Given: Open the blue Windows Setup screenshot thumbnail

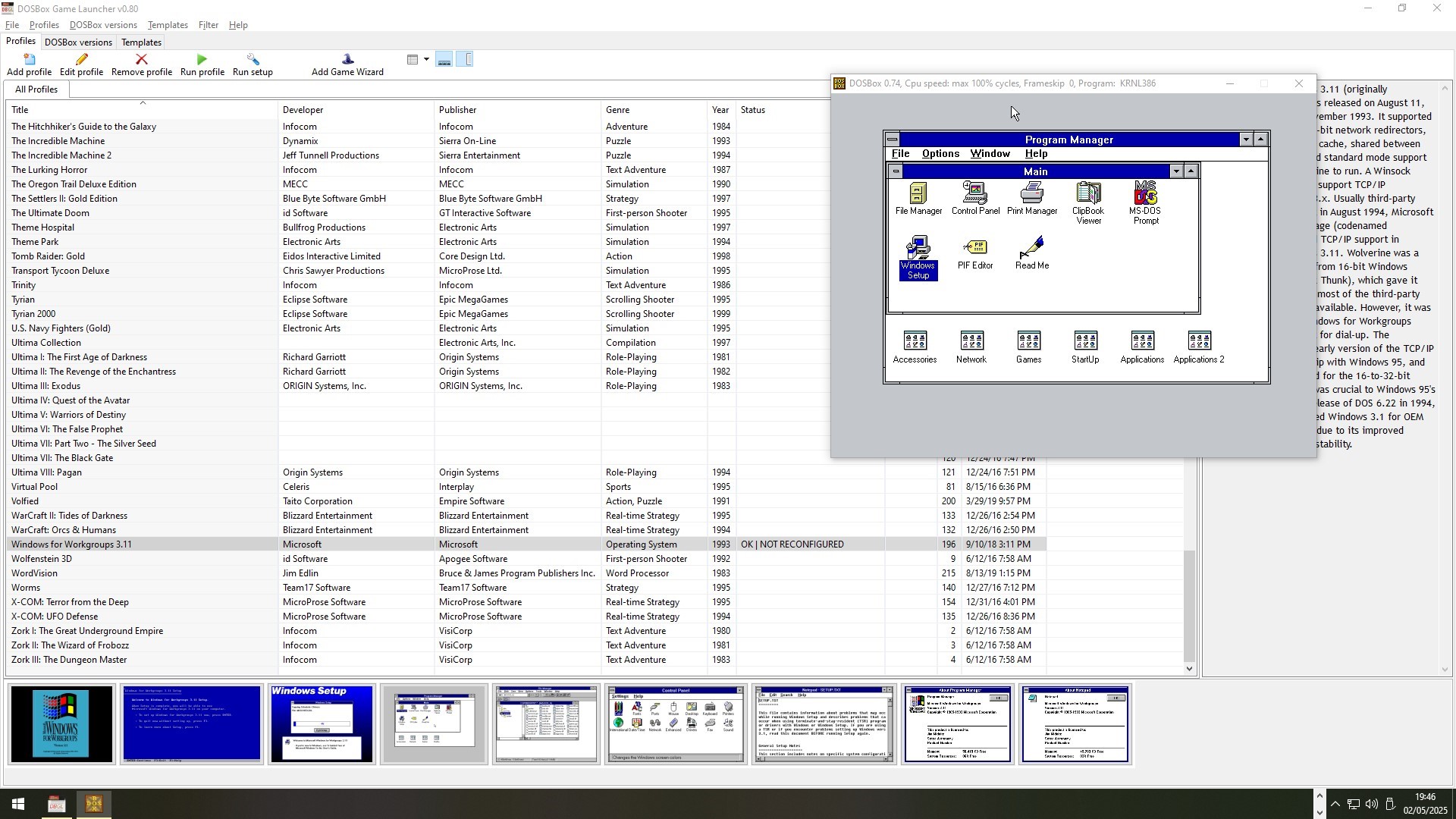Looking at the screenshot, I should coord(322,724).
